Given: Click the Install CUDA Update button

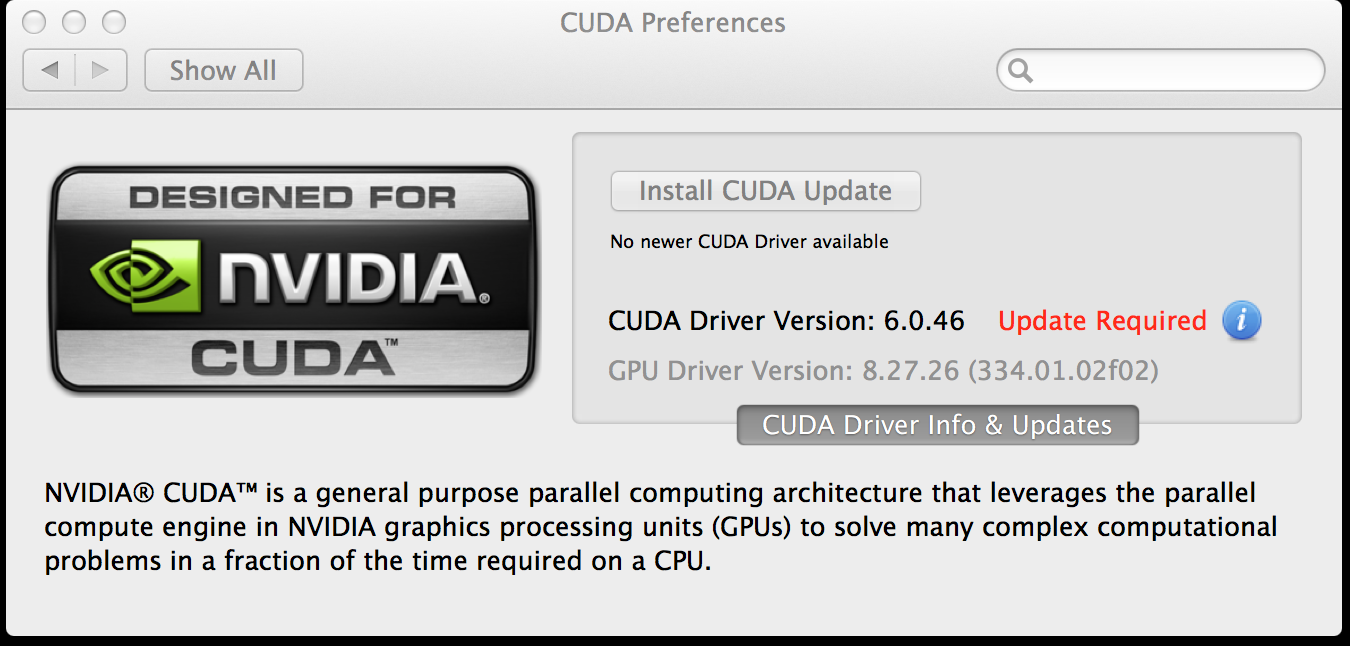Looking at the screenshot, I should [765, 191].
